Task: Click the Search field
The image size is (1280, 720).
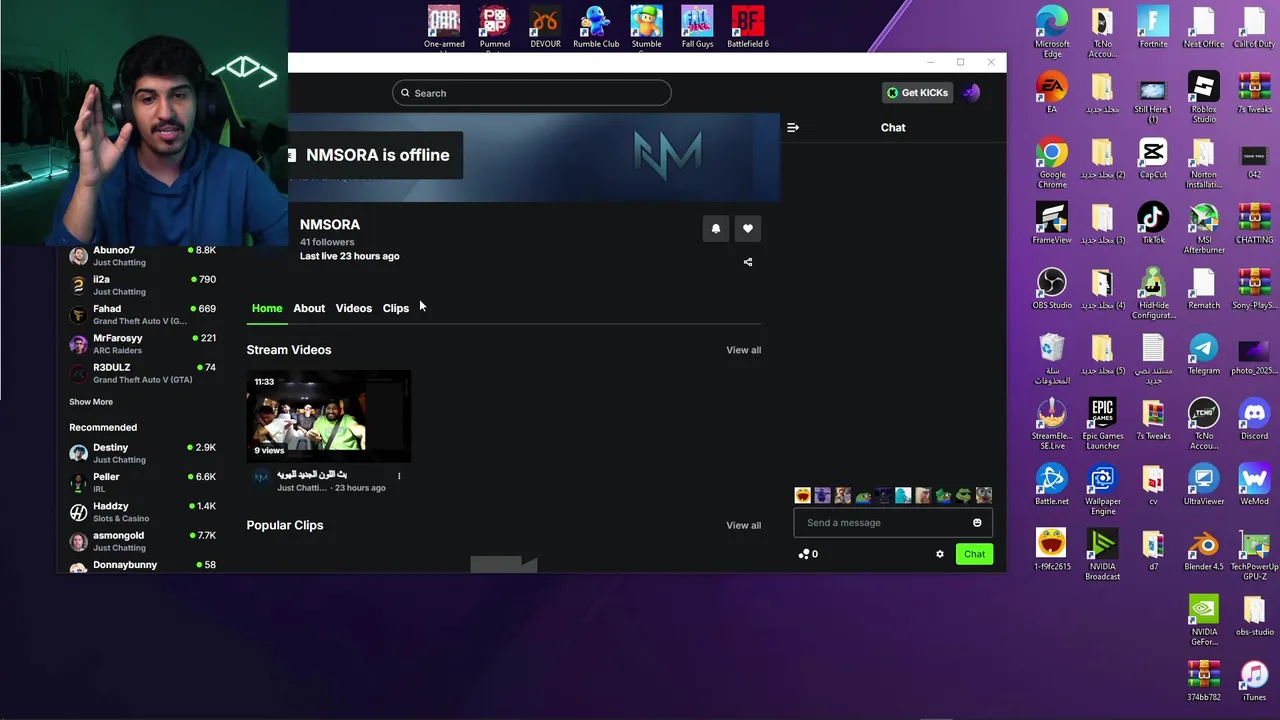Action: point(532,93)
